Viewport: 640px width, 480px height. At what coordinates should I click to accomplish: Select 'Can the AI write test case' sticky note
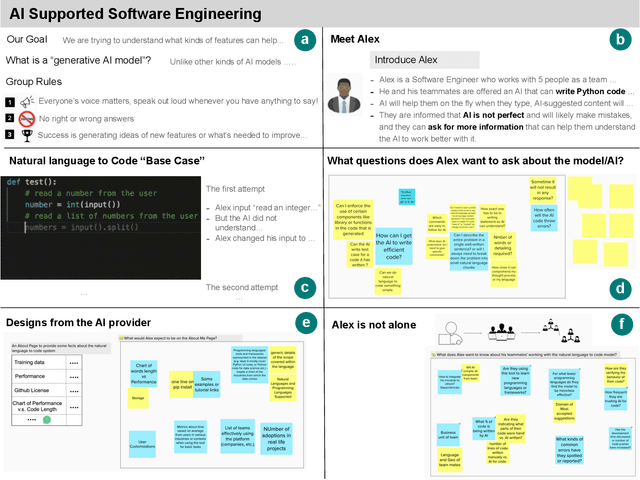click(360, 254)
